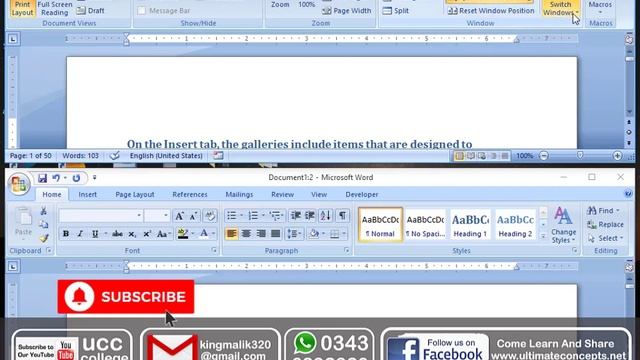Open the Developer tab
The image size is (640, 360).
click(x=362, y=194)
